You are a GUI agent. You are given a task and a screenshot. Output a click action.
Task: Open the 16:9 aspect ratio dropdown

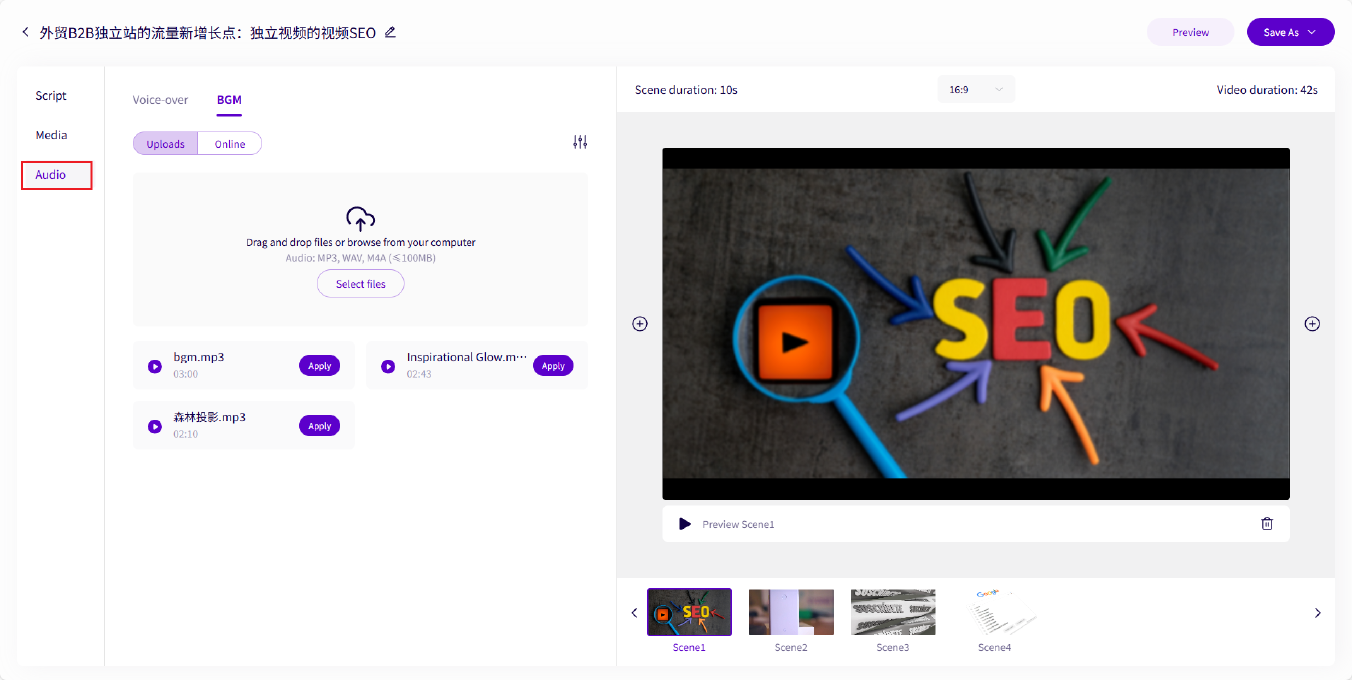point(976,90)
